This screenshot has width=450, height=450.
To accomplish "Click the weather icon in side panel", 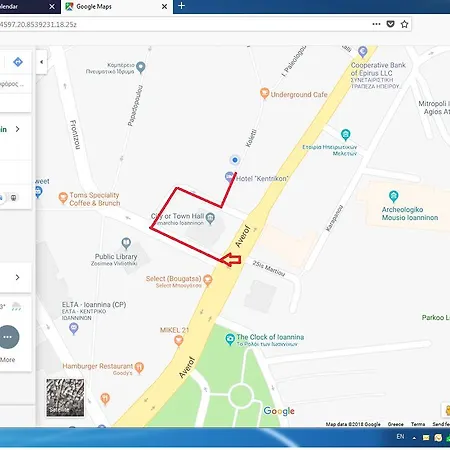I will pos(16,306).
